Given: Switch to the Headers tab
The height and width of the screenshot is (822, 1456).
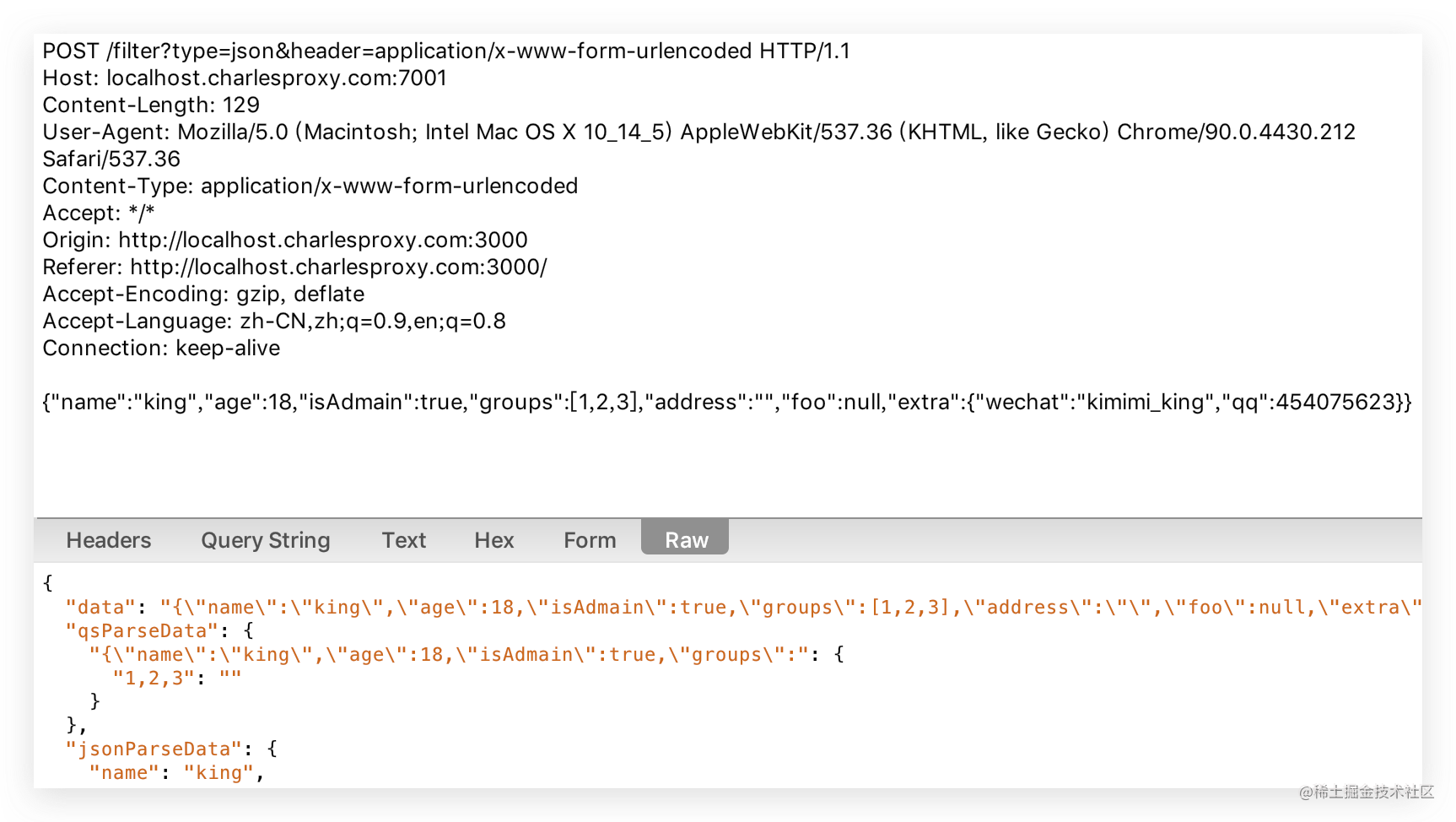Looking at the screenshot, I should [109, 540].
